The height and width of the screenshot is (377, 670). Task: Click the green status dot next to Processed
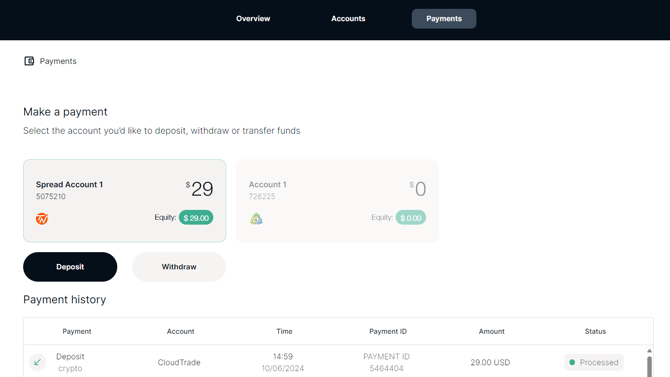coord(572,362)
